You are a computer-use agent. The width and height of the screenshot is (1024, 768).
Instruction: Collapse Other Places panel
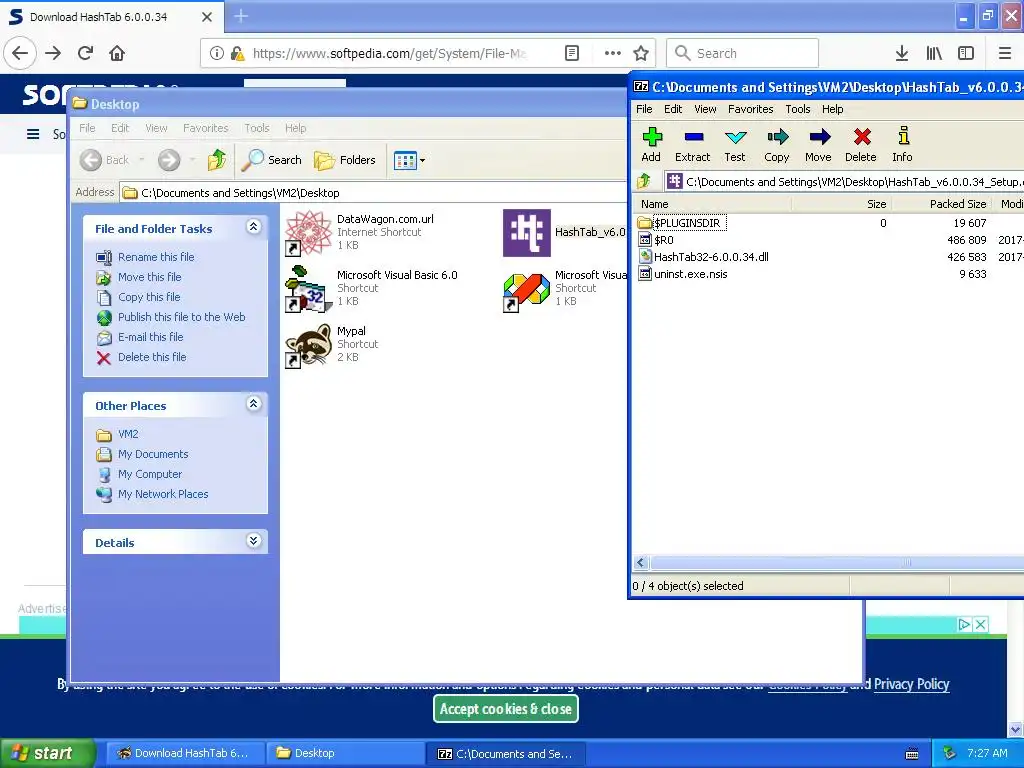coord(253,404)
